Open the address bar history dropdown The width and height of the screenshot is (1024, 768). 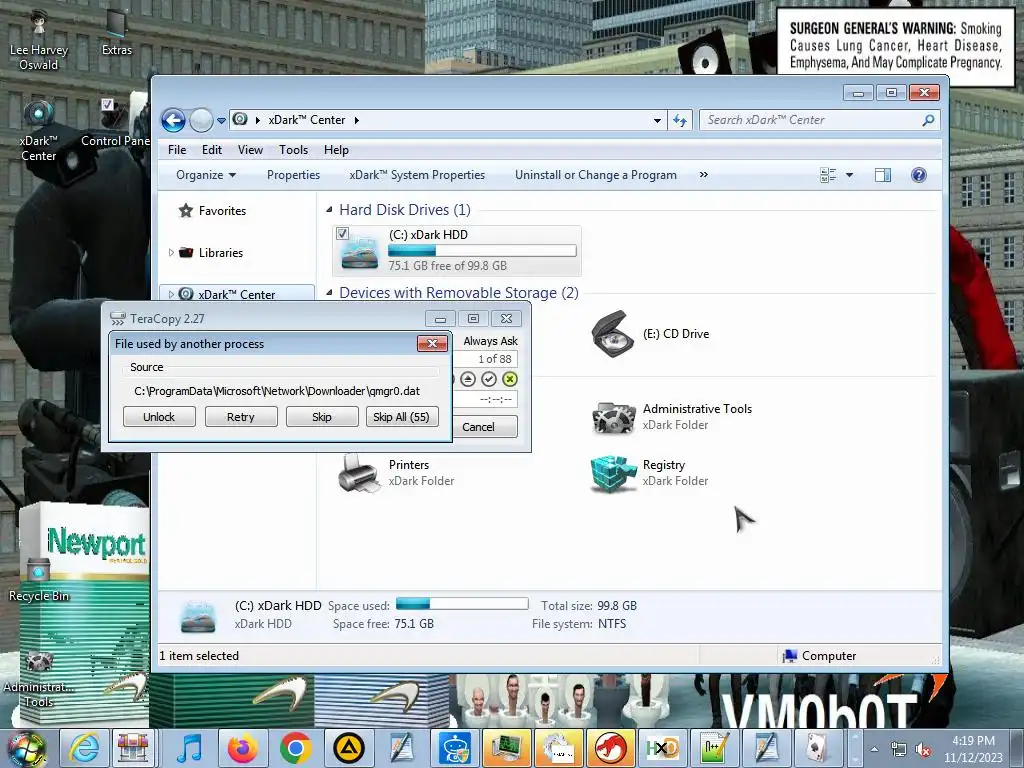[x=657, y=121]
